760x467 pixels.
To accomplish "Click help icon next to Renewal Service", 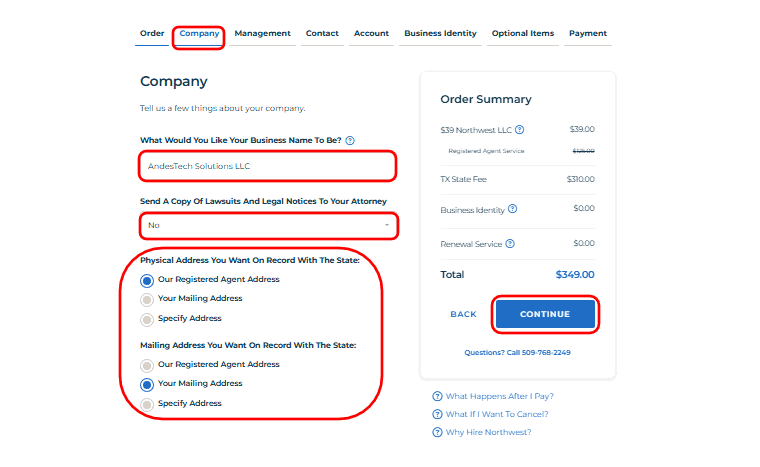I will point(510,243).
